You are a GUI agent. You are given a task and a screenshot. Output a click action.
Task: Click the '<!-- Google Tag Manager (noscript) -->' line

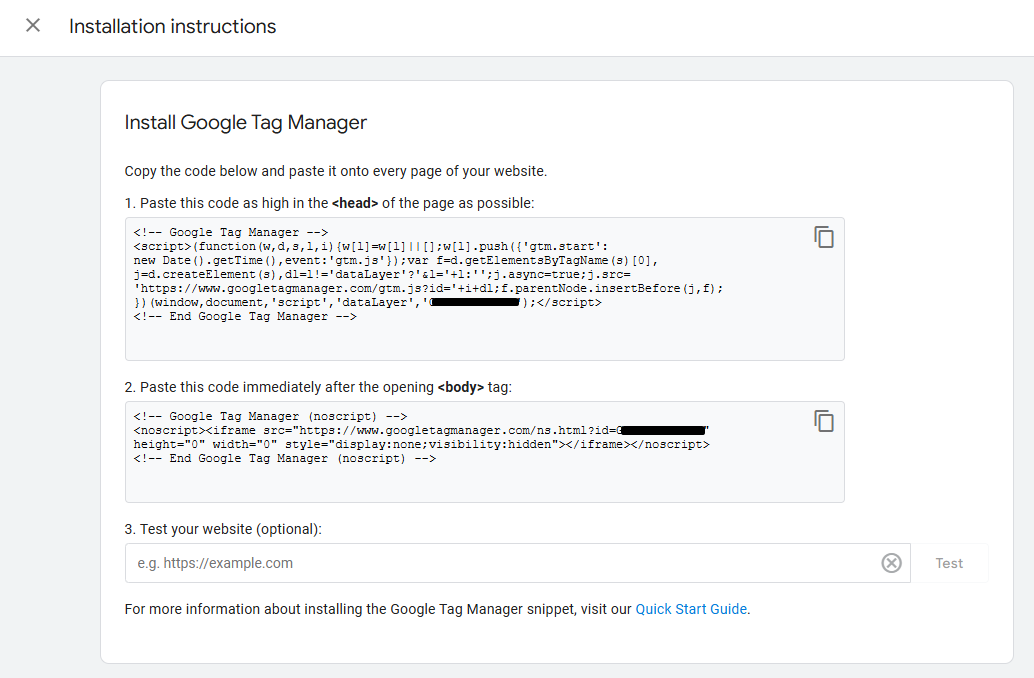point(270,416)
